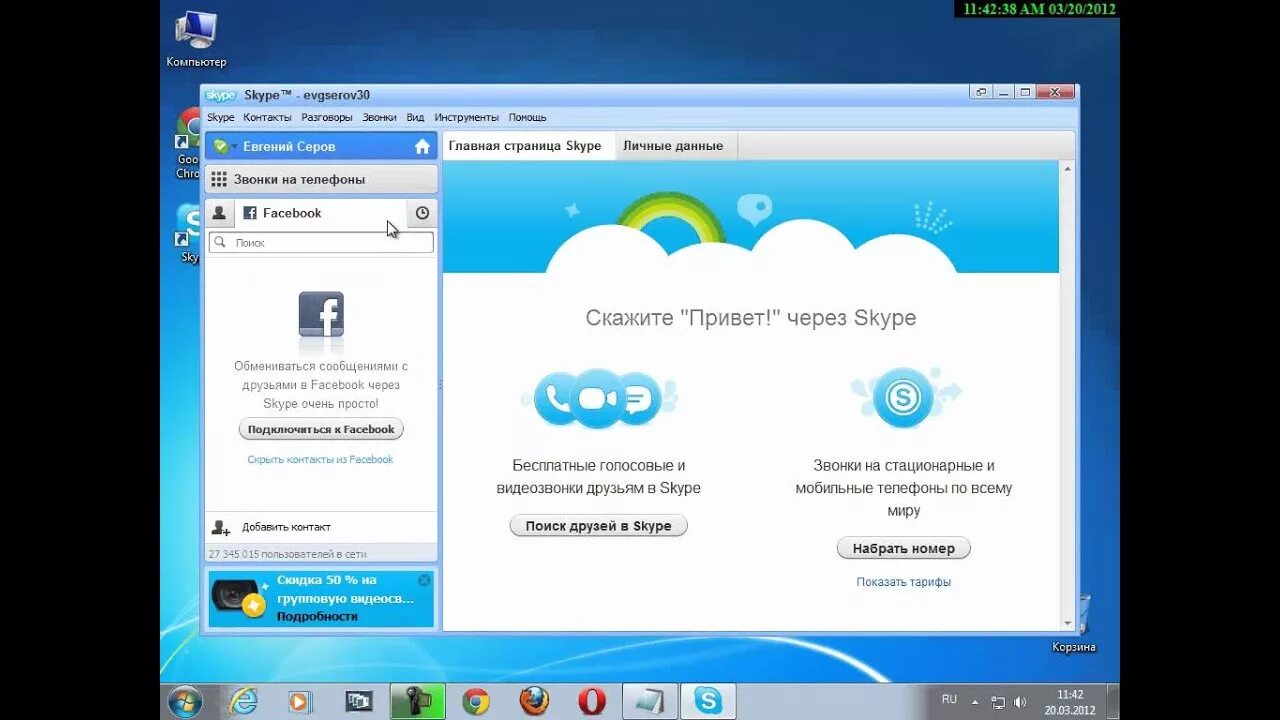Viewport: 1280px width, 720px height.
Task: Click the show desktop strip
Action: [x=1112, y=701]
